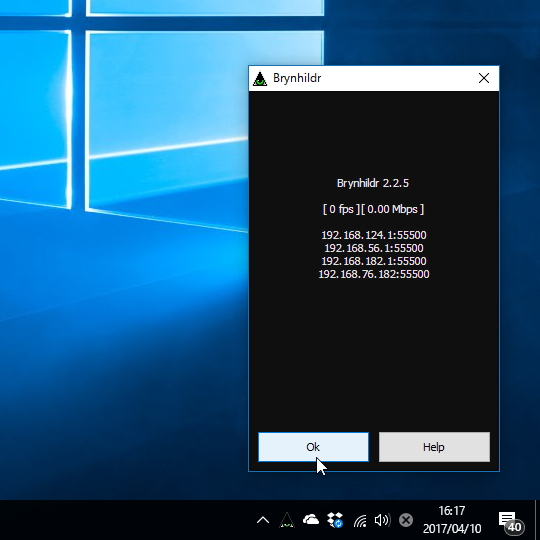The image size is (540, 540).
Task: Select address 192.168.76.182:55500
Action: [374, 274]
